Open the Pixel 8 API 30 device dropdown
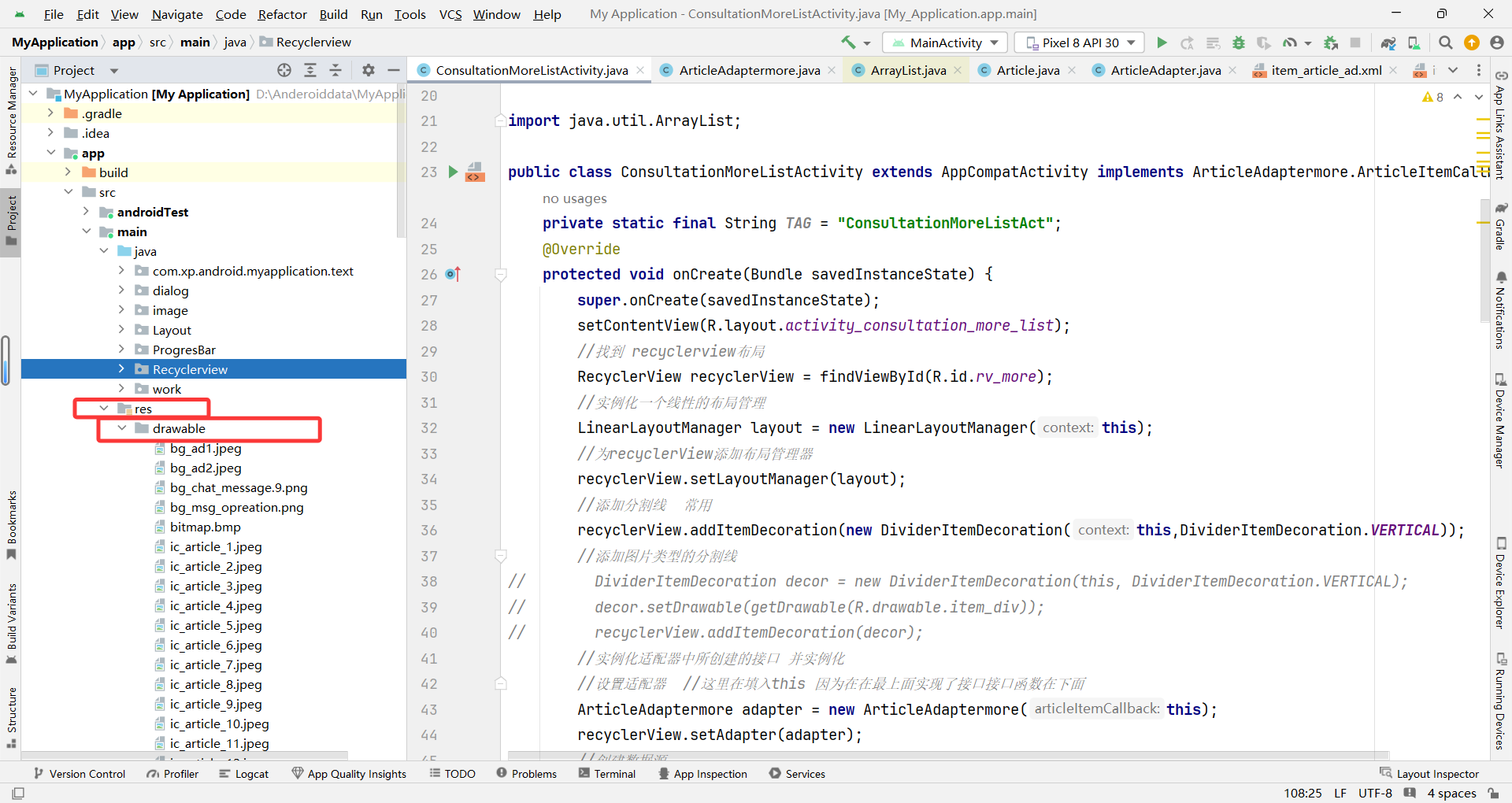This screenshot has height=803, width=1512. [1079, 43]
